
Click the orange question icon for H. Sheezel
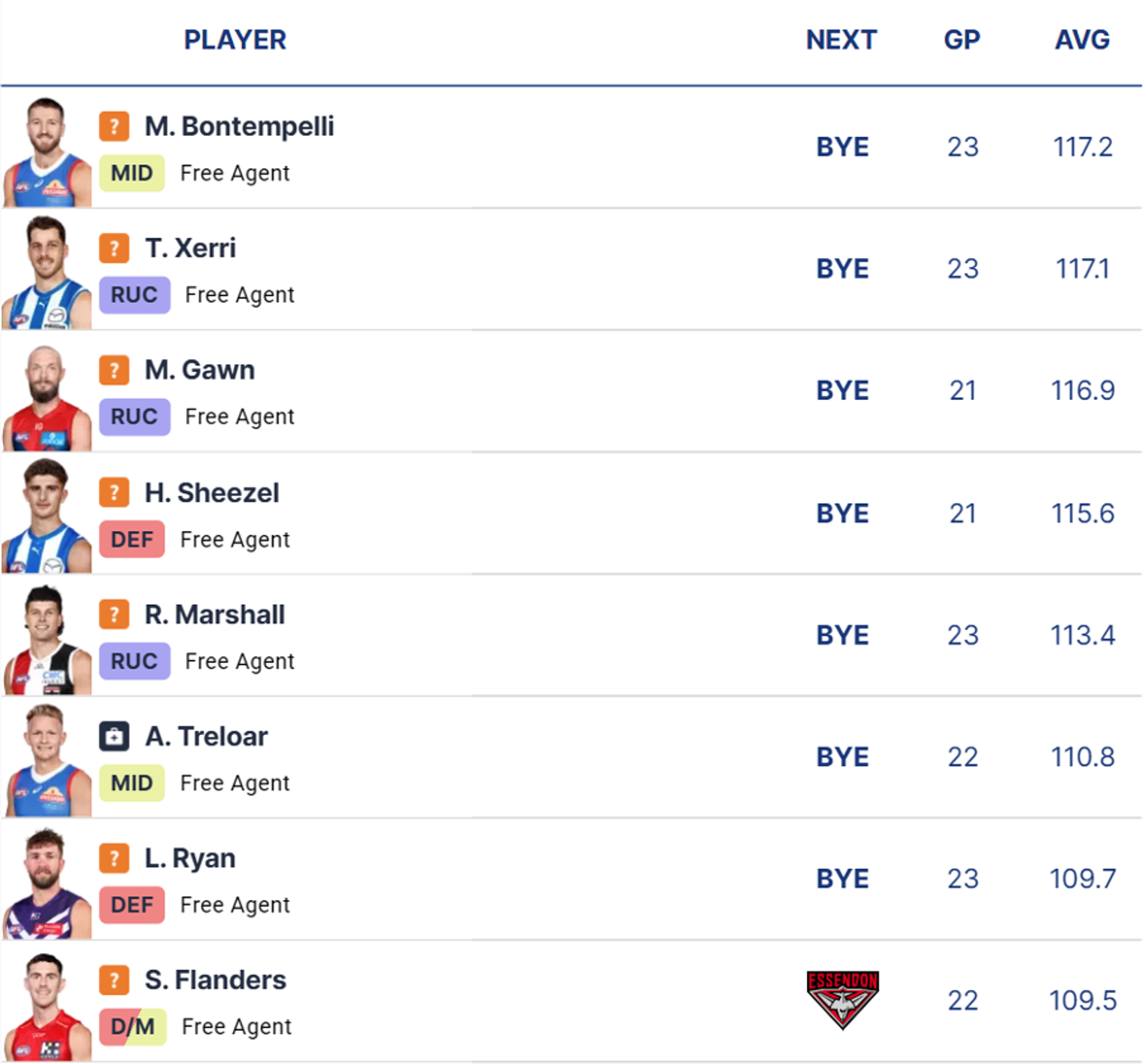113,492
